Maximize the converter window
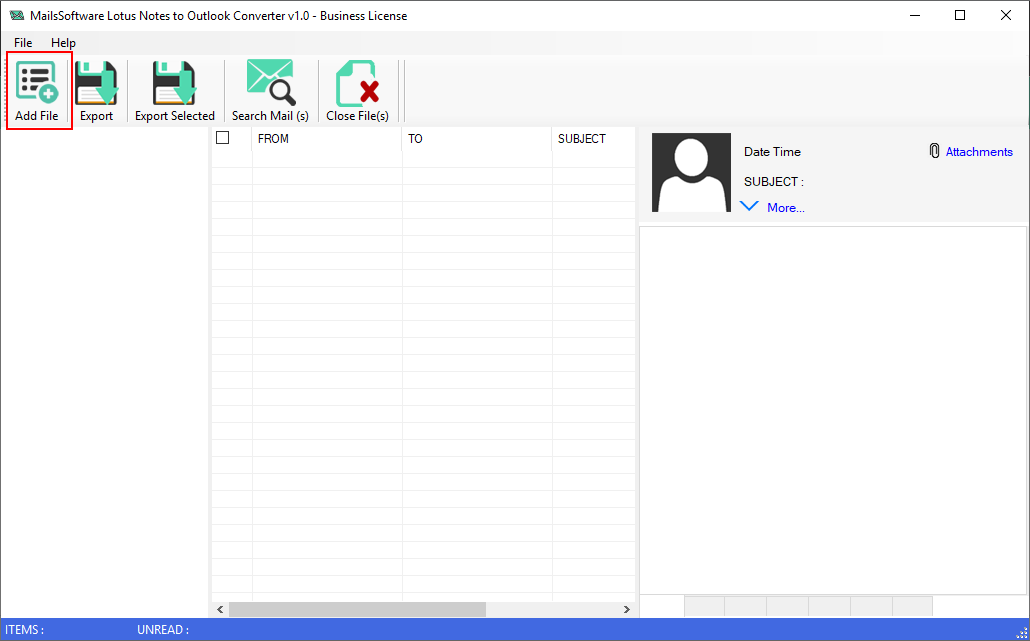Image resolution: width=1030 pixels, height=641 pixels. pyautogui.click(x=960, y=16)
